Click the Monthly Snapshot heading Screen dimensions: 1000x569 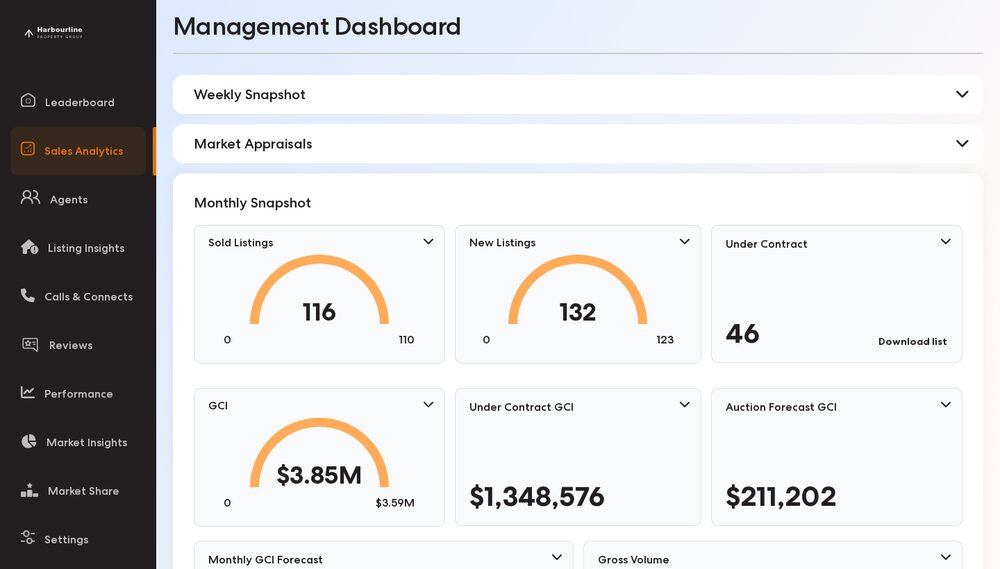tap(253, 203)
